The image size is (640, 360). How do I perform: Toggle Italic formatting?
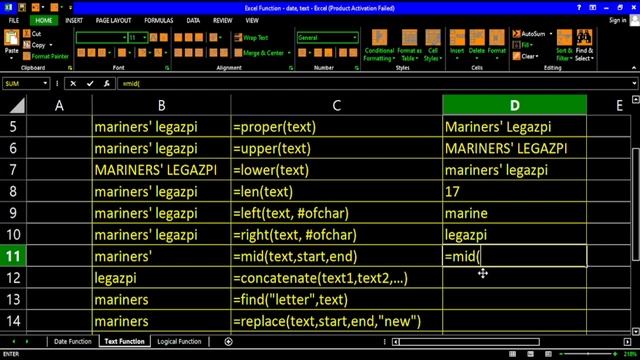pos(91,52)
